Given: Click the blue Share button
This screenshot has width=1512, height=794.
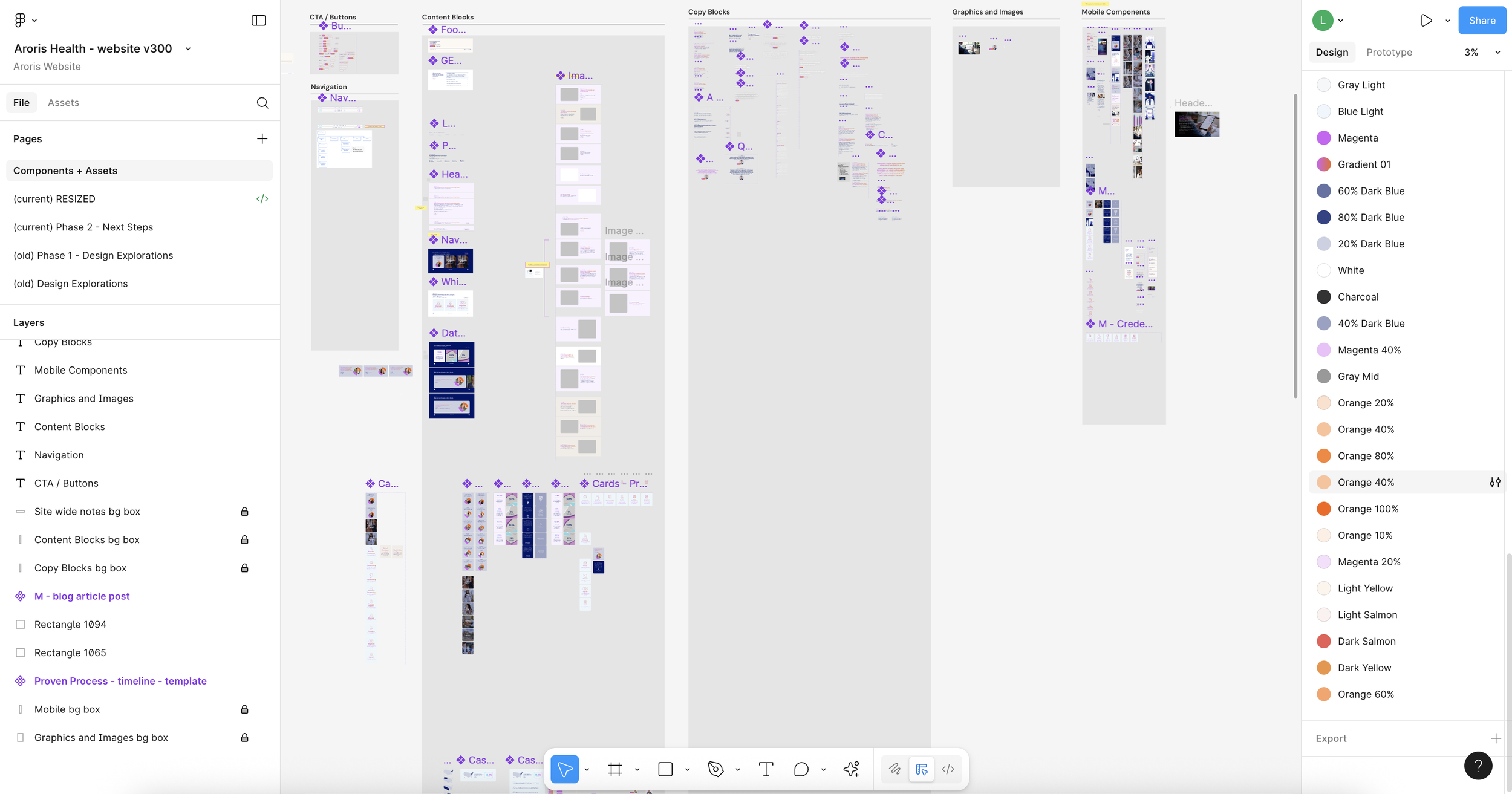Looking at the screenshot, I should (1481, 21).
